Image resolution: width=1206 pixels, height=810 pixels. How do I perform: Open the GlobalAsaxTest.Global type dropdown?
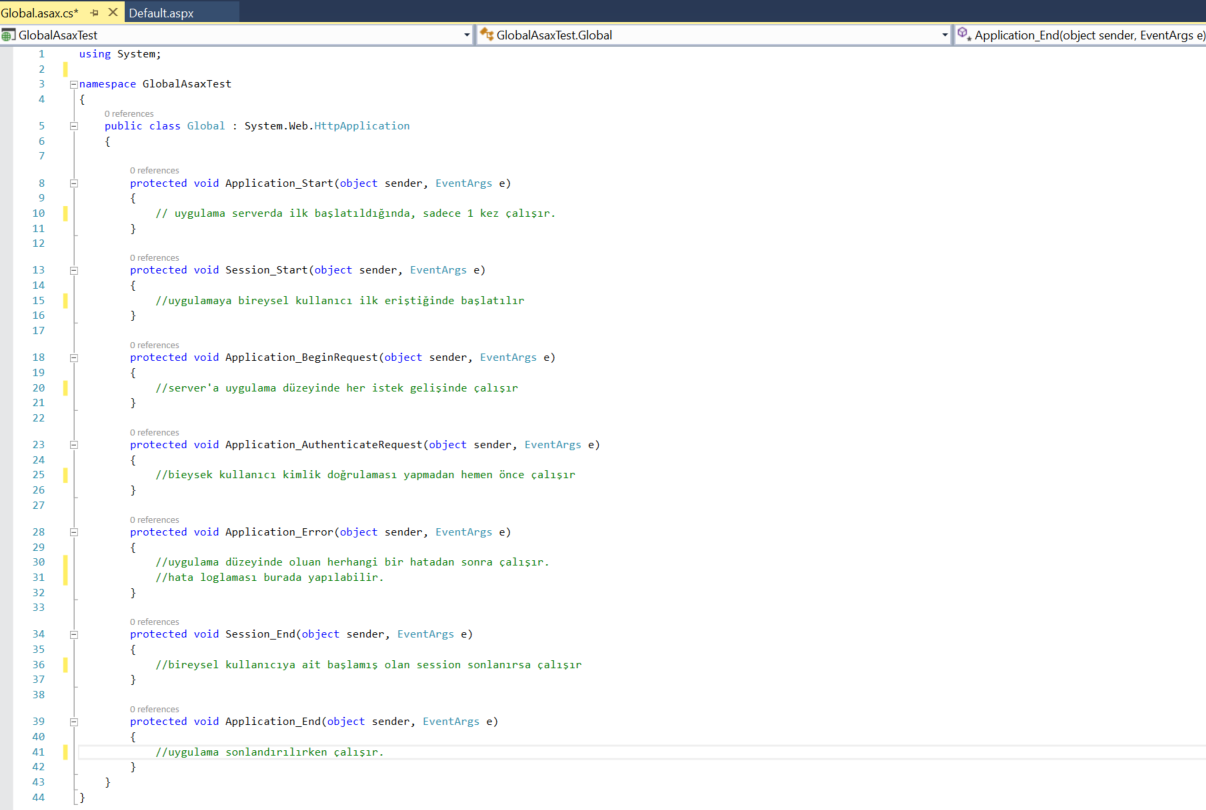945,35
